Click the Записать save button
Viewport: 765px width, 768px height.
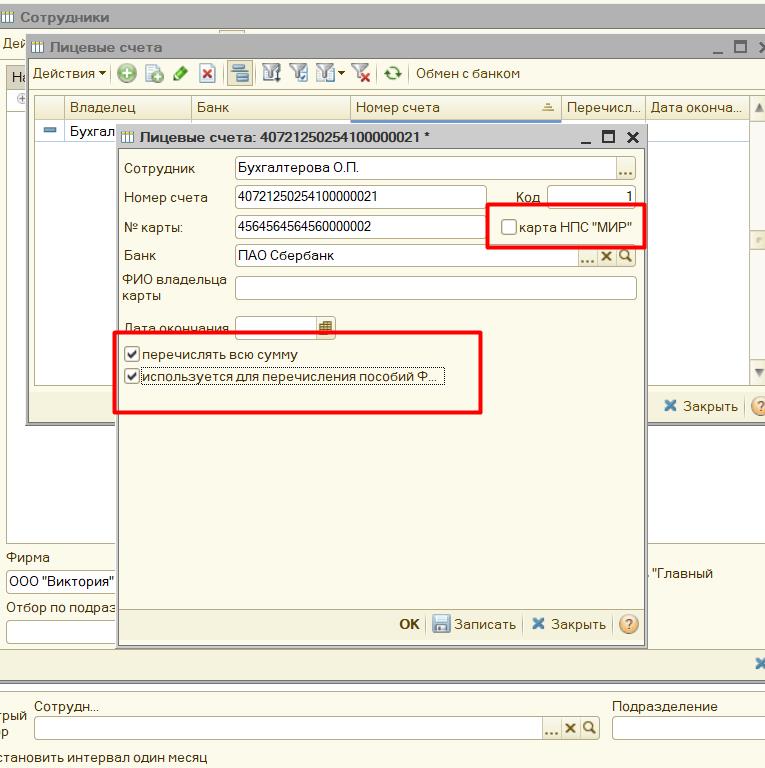pos(474,624)
